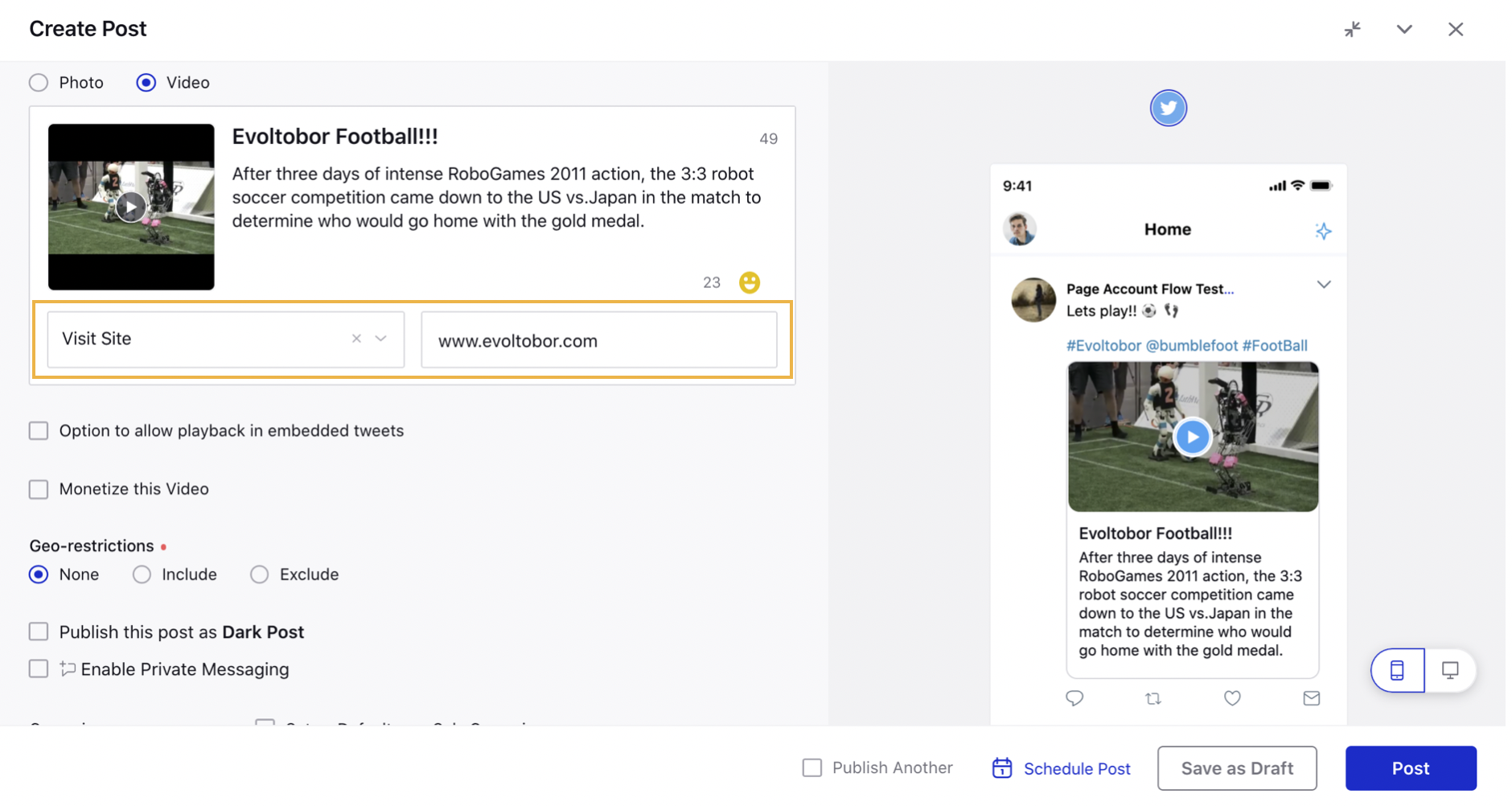
Task: Click the blue Post button
Action: (1411, 768)
